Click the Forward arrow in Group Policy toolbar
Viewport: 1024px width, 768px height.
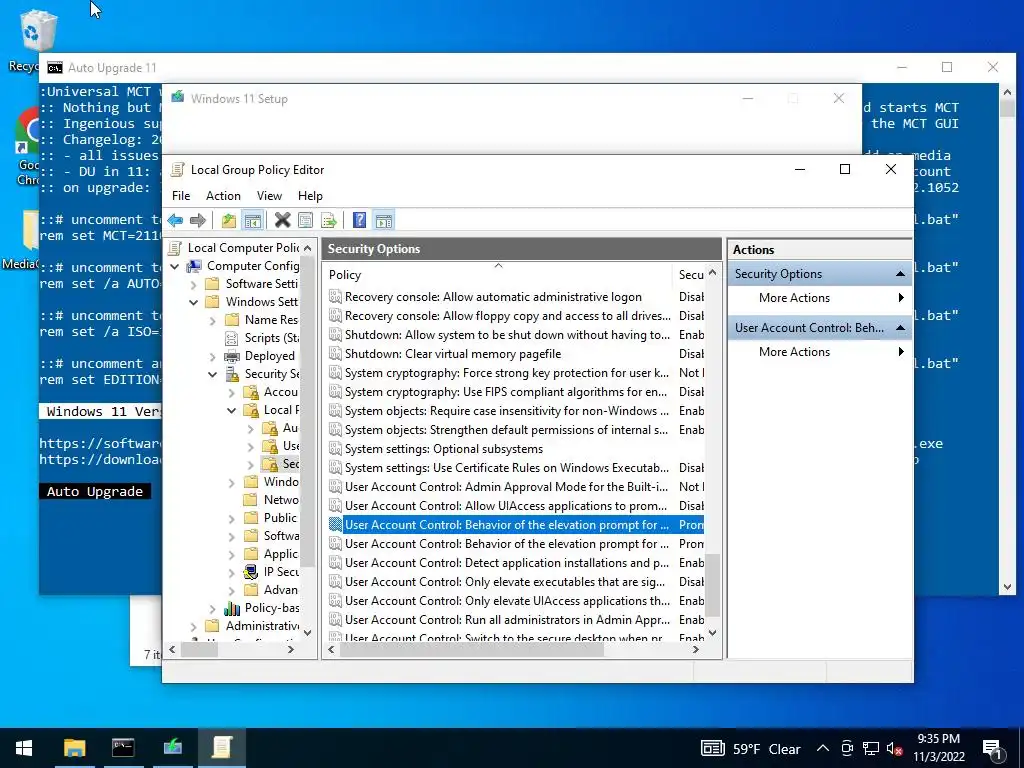pos(198,221)
